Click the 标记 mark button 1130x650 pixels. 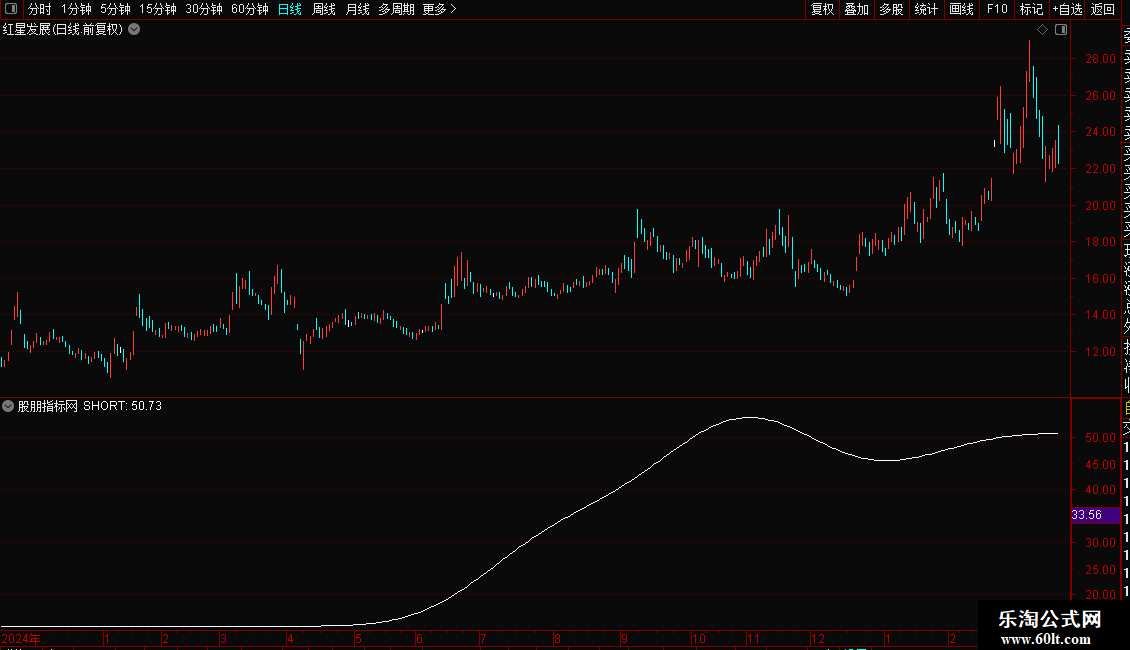click(1031, 9)
